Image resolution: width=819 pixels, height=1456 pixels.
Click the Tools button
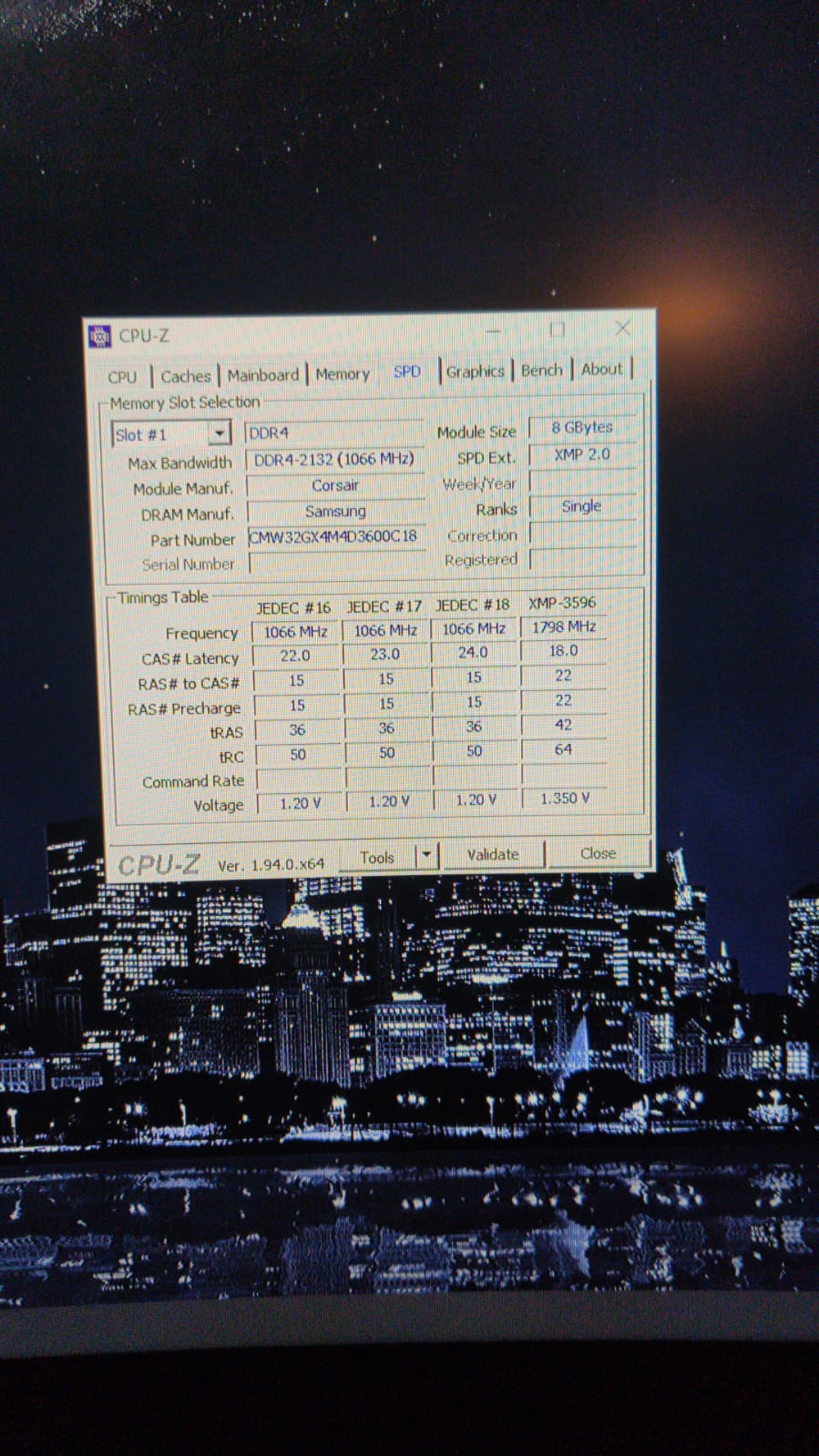[x=377, y=858]
